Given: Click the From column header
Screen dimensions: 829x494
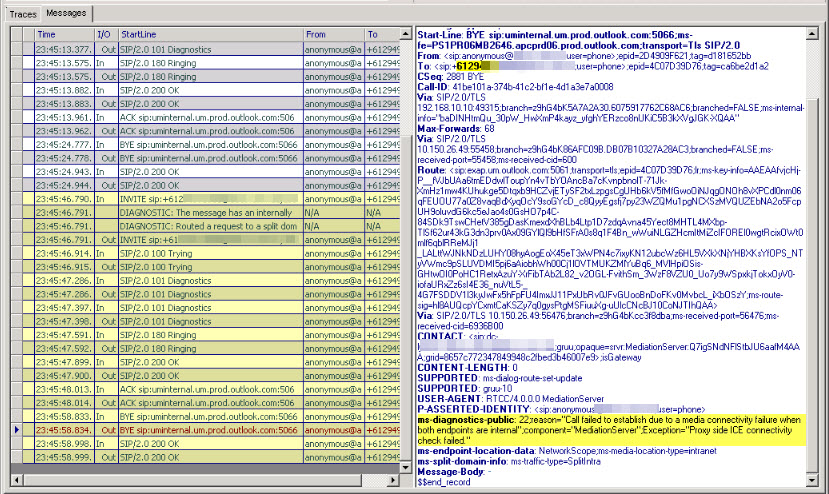Looking at the screenshot, I should click(334, 34).
